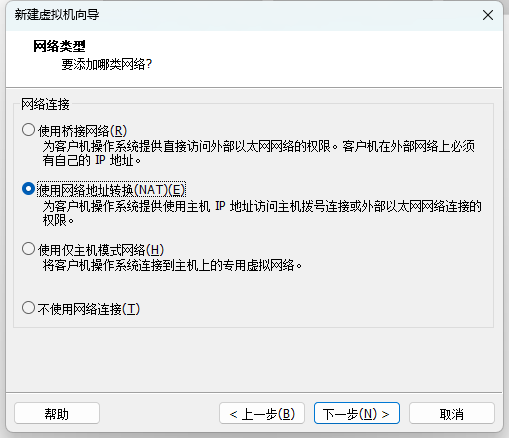Go back with the 上一步(B) button
Image resolution: width=509 pixels, height=438 pixels.
click(x=262, y=413)
